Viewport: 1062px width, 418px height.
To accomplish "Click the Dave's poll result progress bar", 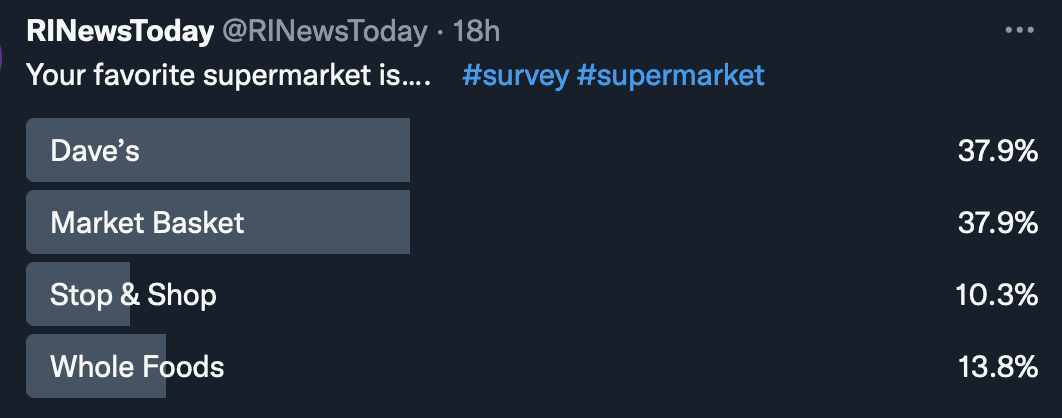I will click(x=300, y=150).
